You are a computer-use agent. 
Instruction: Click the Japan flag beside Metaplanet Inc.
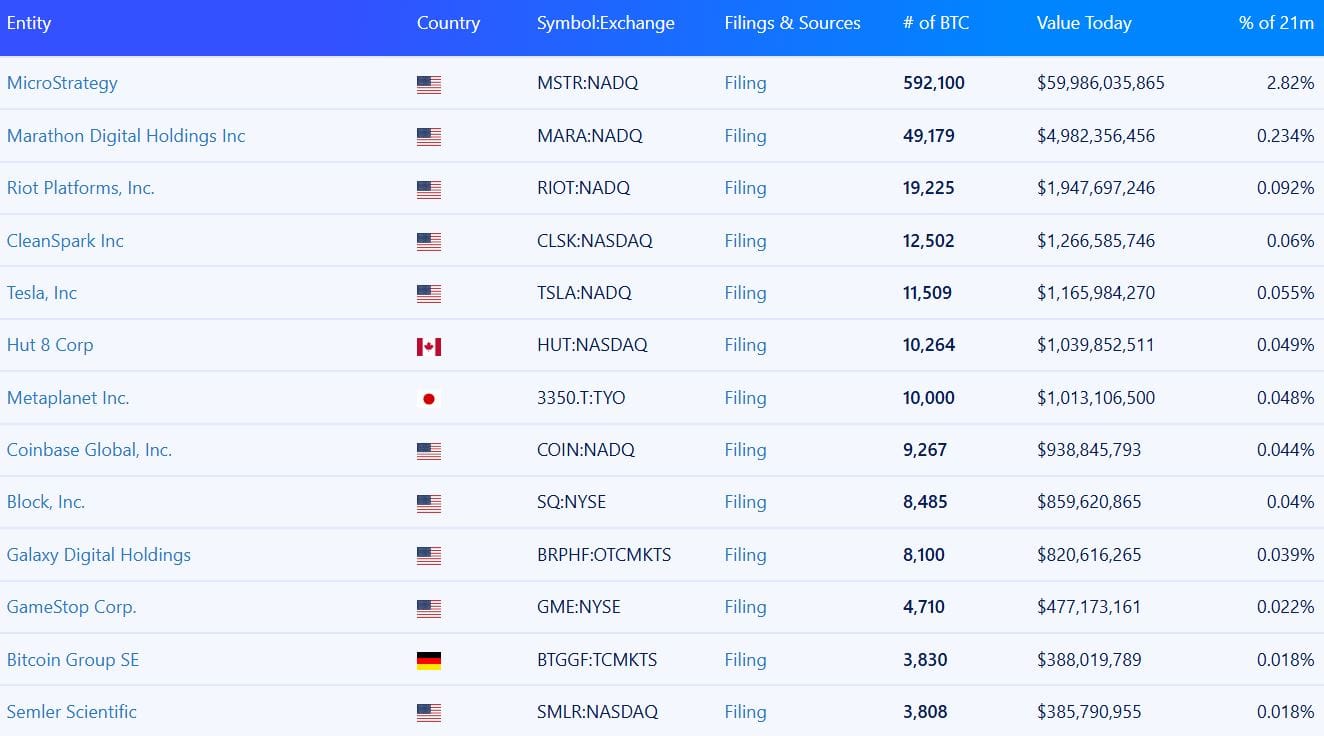coord(429,398)
